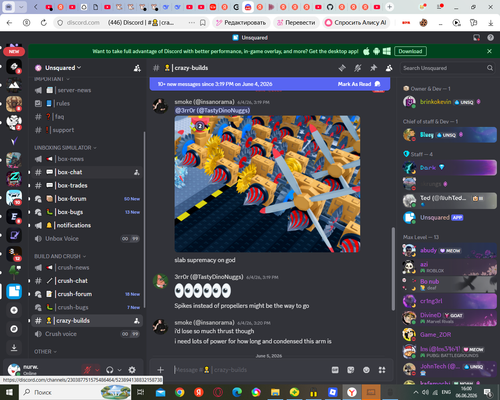The height and width of the screenshot is (400, 500).
Task: Click Download Apps icon in server rail
Action: click(x=14, y=348)
